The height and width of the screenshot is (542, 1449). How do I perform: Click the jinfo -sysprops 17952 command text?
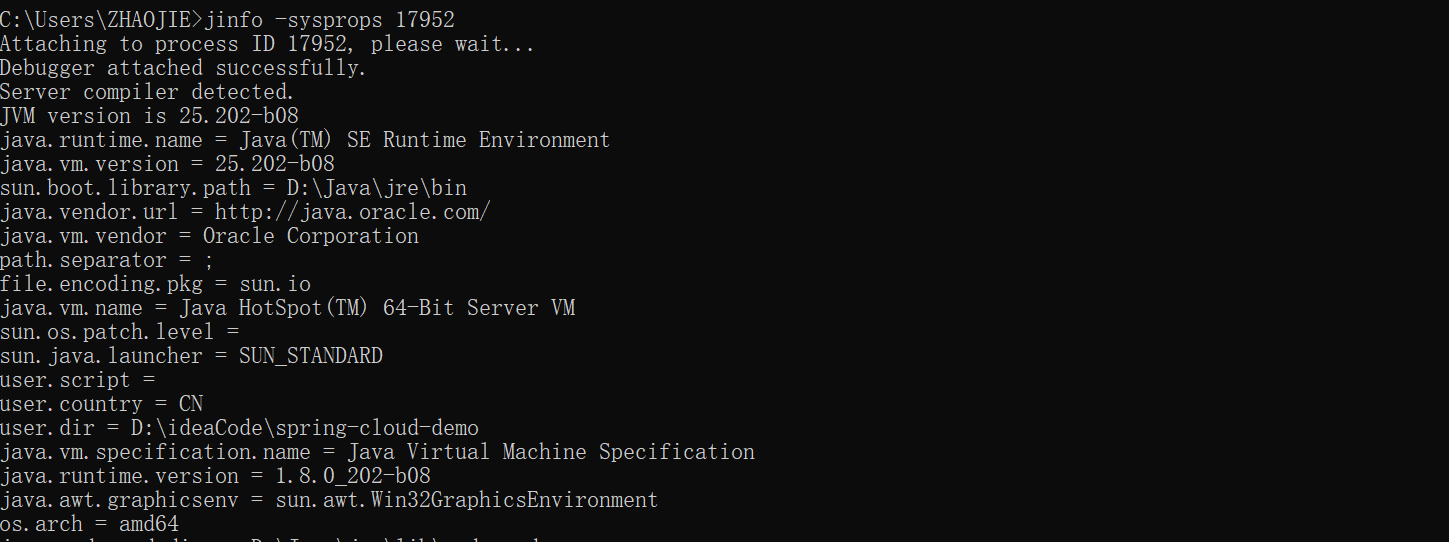pos(330,19)
